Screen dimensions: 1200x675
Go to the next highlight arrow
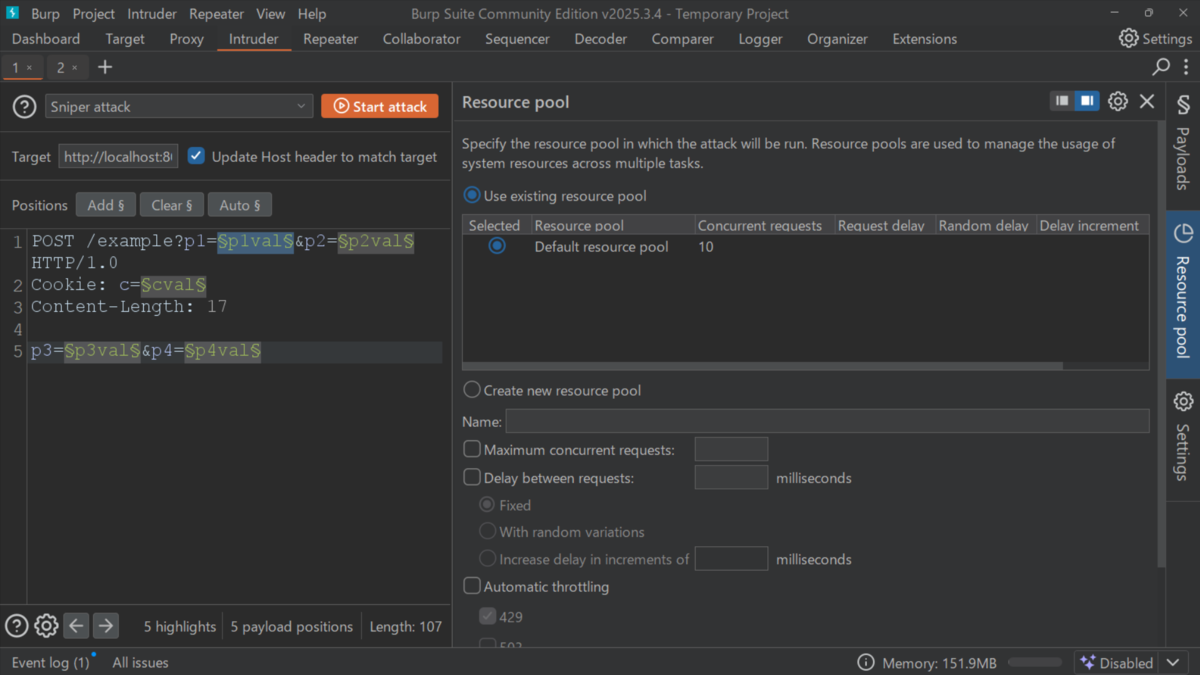105,626
